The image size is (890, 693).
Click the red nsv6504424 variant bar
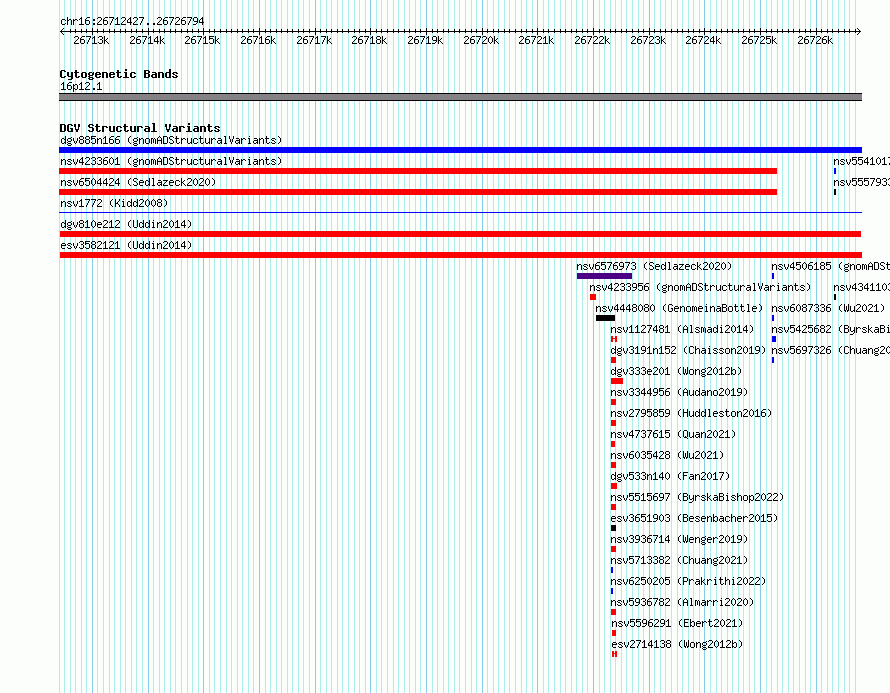(x=418, y=192)
